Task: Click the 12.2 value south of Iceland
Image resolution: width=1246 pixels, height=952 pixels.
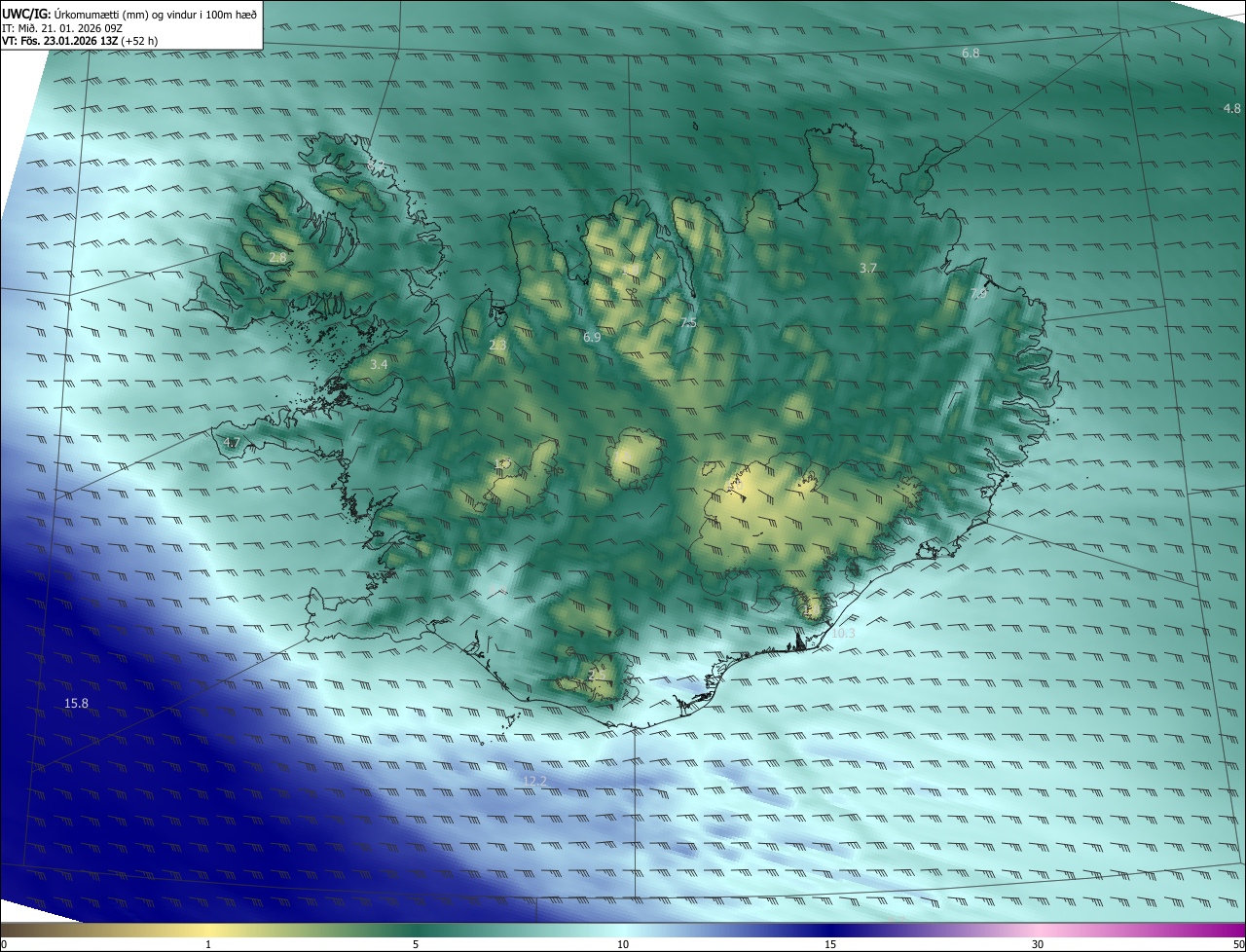Action: [x=534, y=781]
